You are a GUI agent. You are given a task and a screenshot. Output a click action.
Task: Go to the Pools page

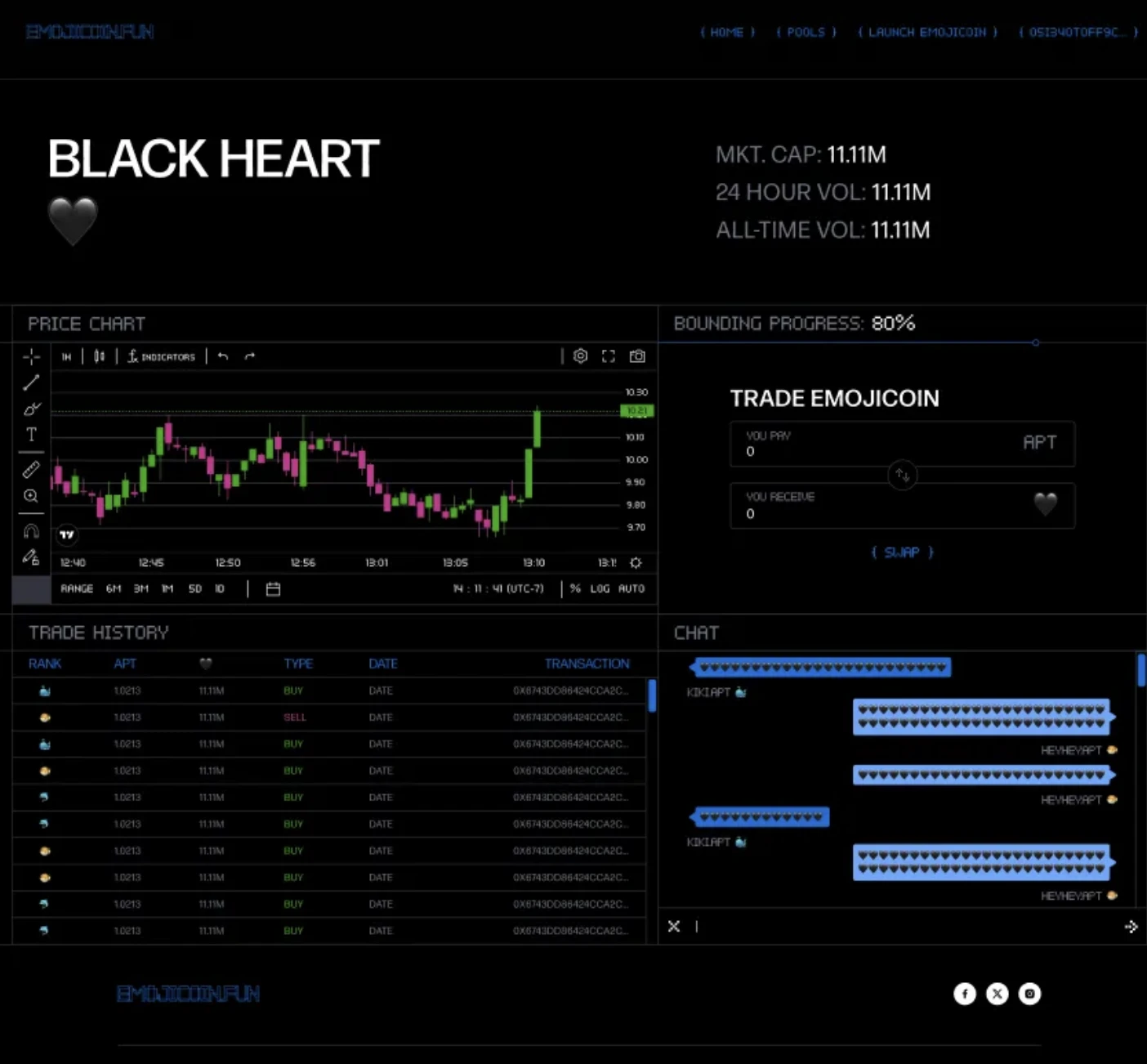[806, 33]
